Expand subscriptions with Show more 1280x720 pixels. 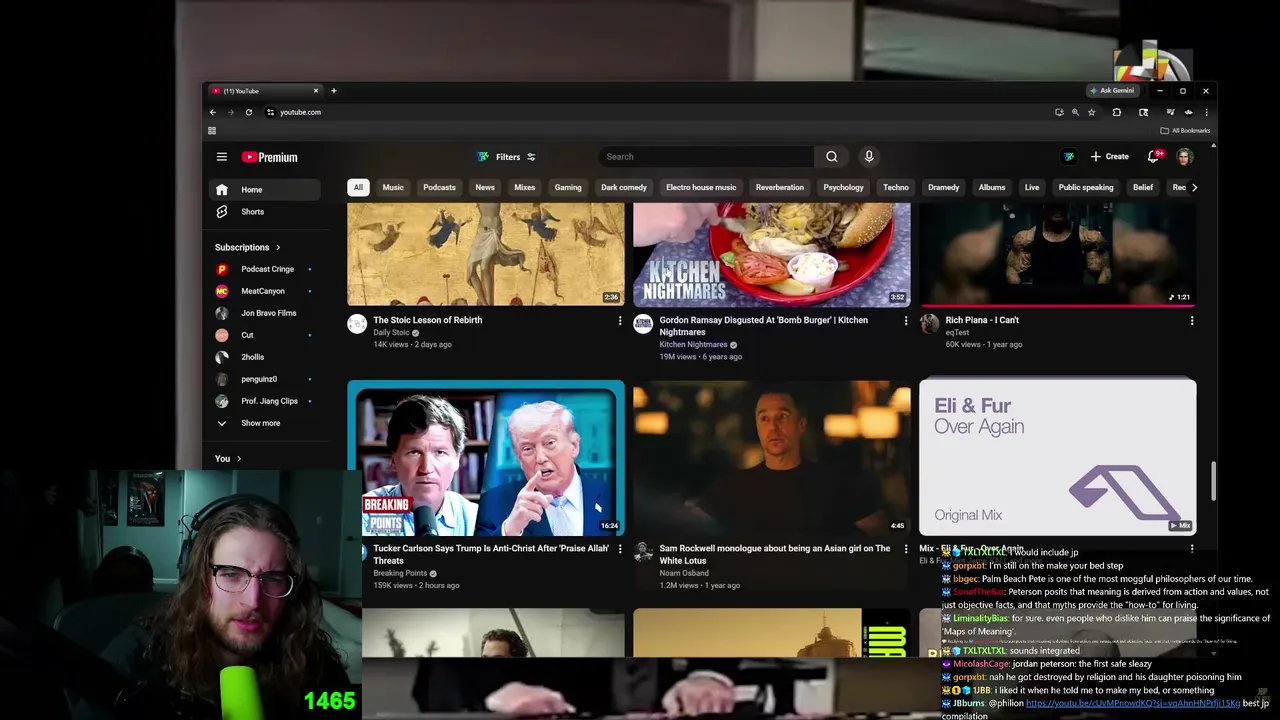point(265,423)
